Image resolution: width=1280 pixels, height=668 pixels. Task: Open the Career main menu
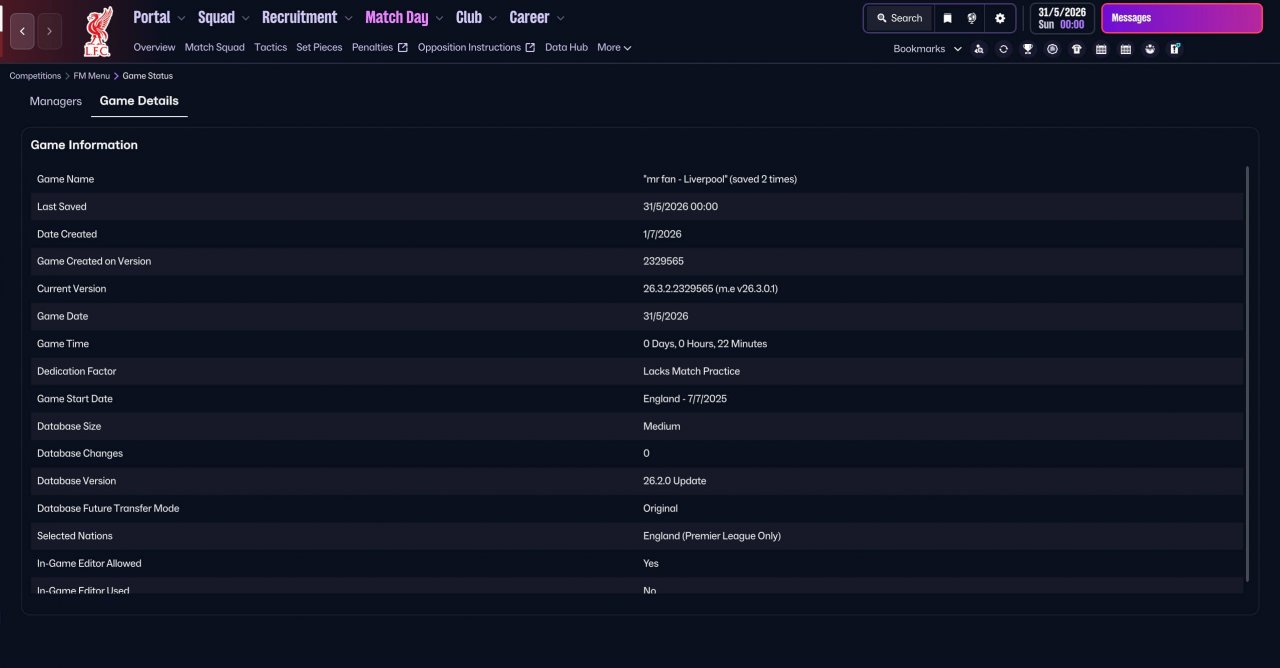click(x=529, y=17)
